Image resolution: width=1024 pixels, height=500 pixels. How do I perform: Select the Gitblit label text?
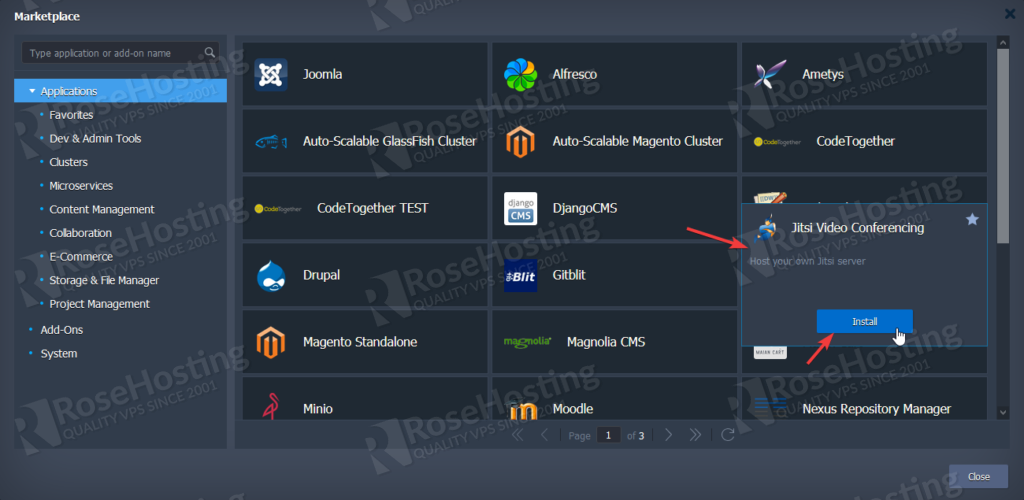pos(569,275)
